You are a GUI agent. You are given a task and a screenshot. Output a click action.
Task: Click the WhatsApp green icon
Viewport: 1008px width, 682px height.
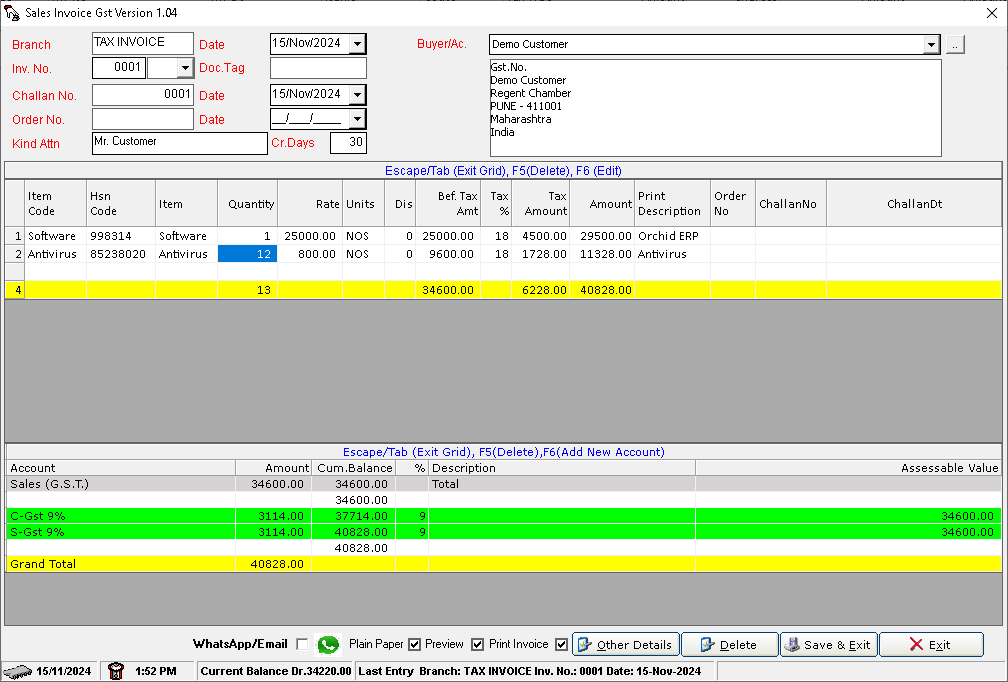[x=326, y=644]
